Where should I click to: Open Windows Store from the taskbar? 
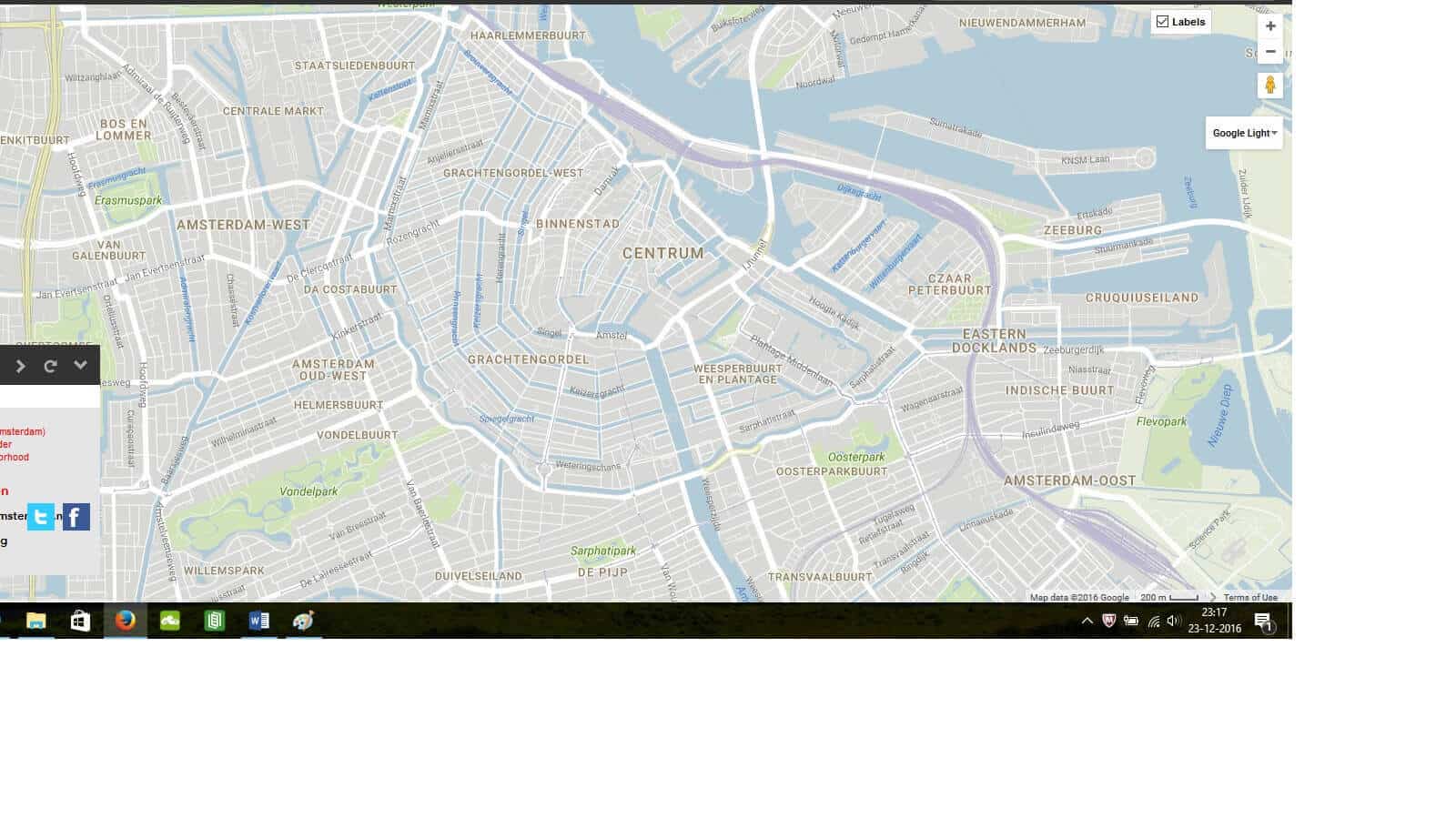pyautogui.click(x=80, y=621)
